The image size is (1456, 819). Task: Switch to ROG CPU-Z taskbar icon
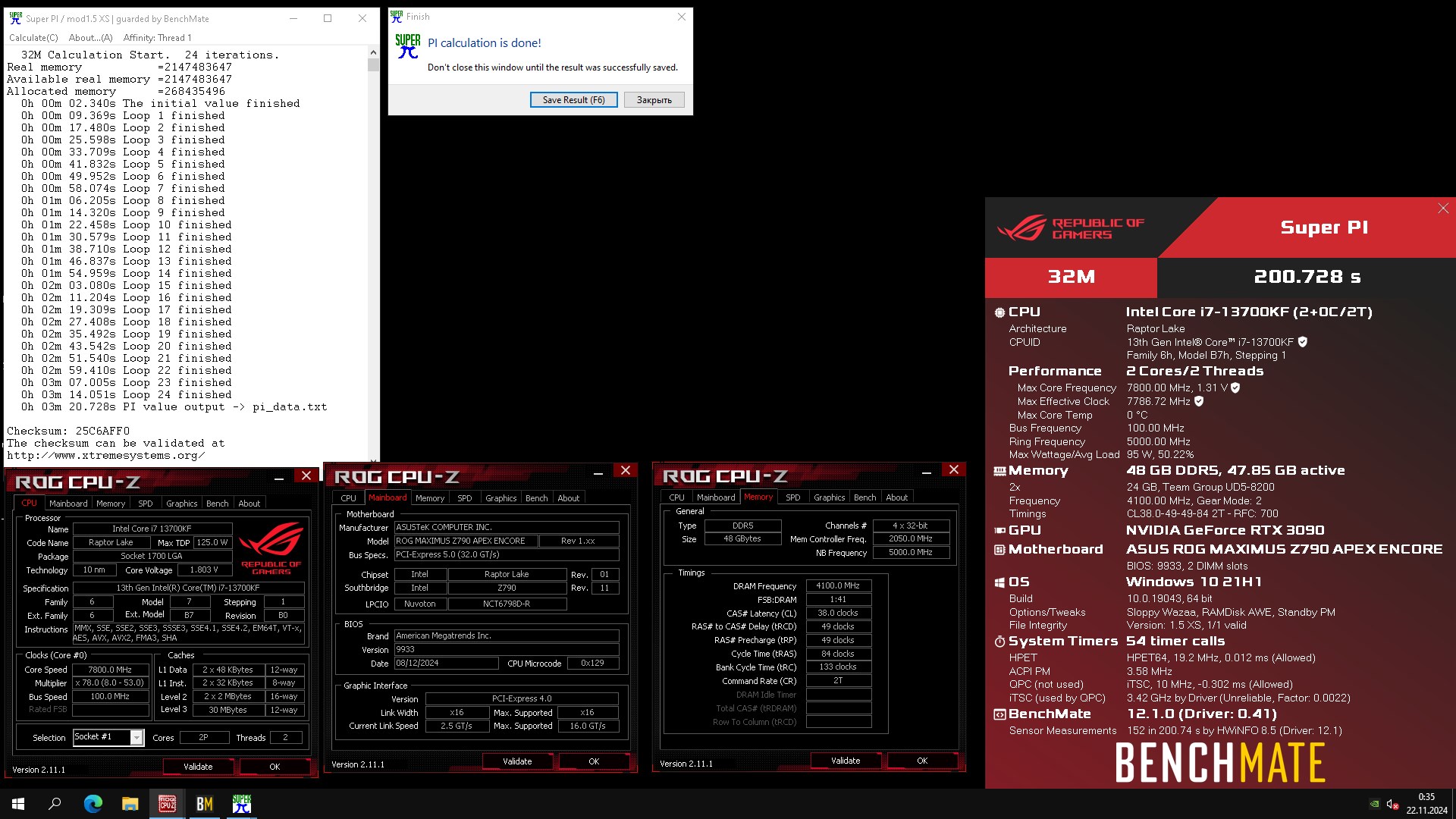[167, 804]
